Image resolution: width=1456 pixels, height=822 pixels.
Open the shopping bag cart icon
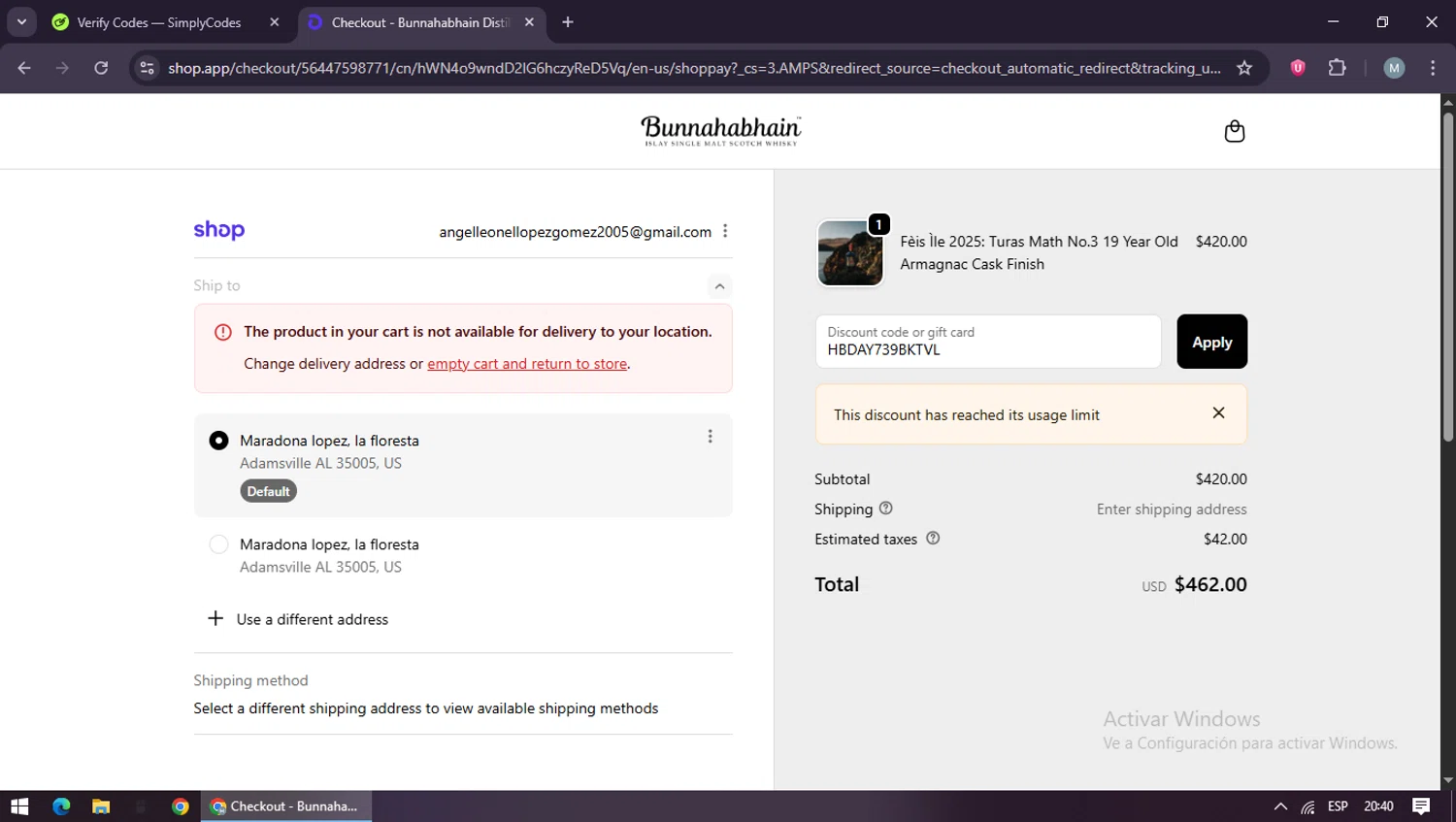click(x=1234, y=131)
